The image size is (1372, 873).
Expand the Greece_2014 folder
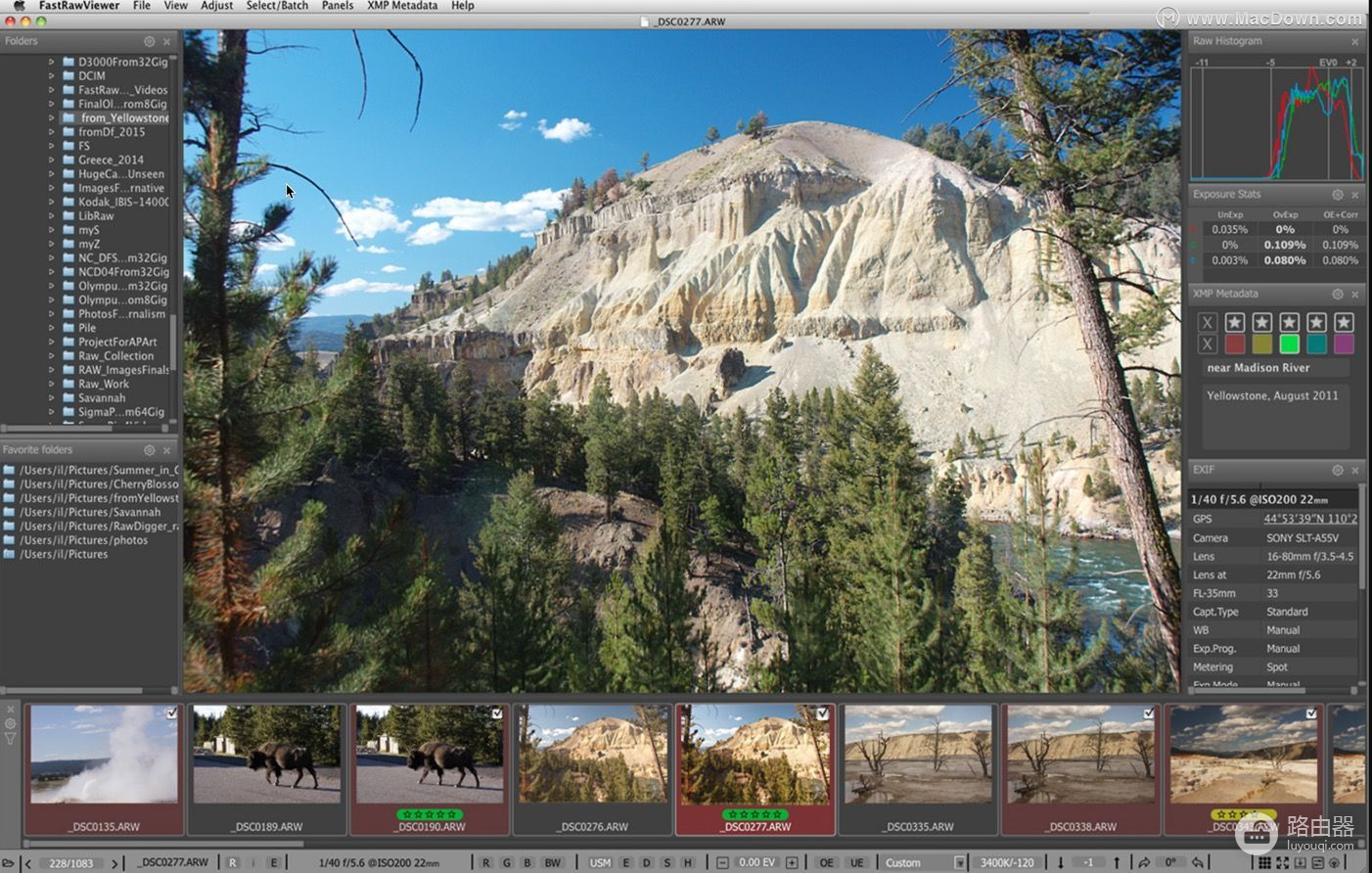pos(52,160)
